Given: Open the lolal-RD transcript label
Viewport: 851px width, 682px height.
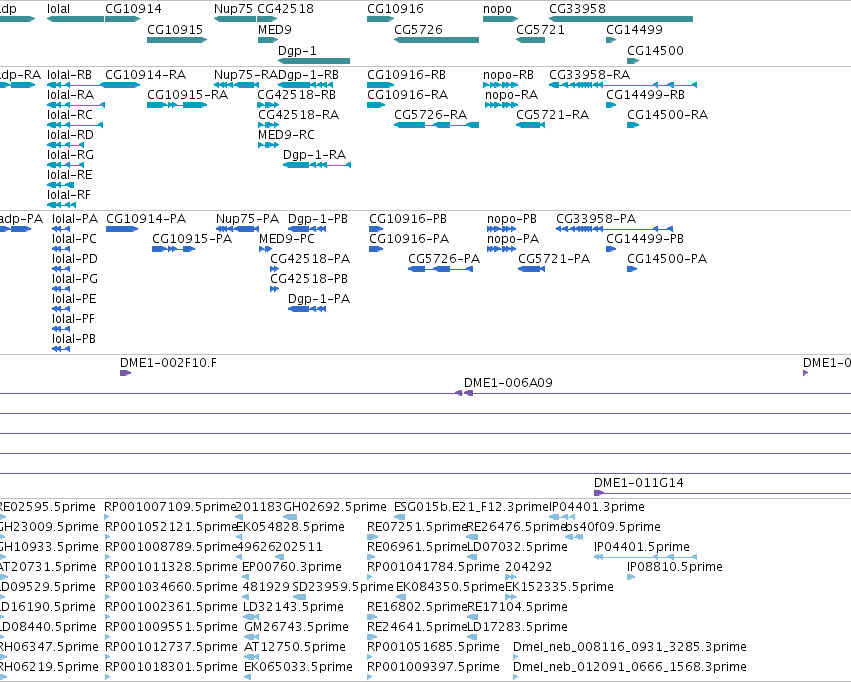Looking at the screenshot, I should coord(71,135).
